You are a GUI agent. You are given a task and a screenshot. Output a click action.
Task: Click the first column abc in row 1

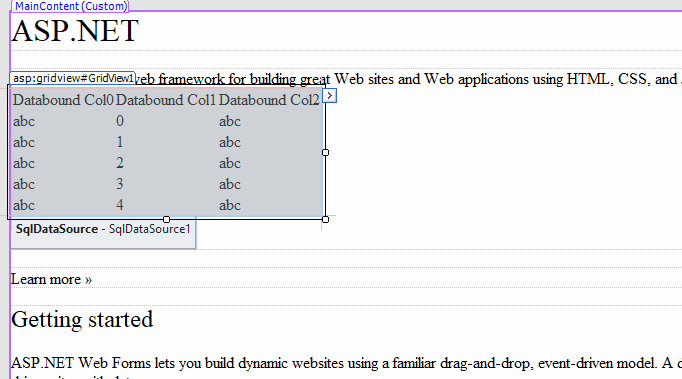[24, 142]
